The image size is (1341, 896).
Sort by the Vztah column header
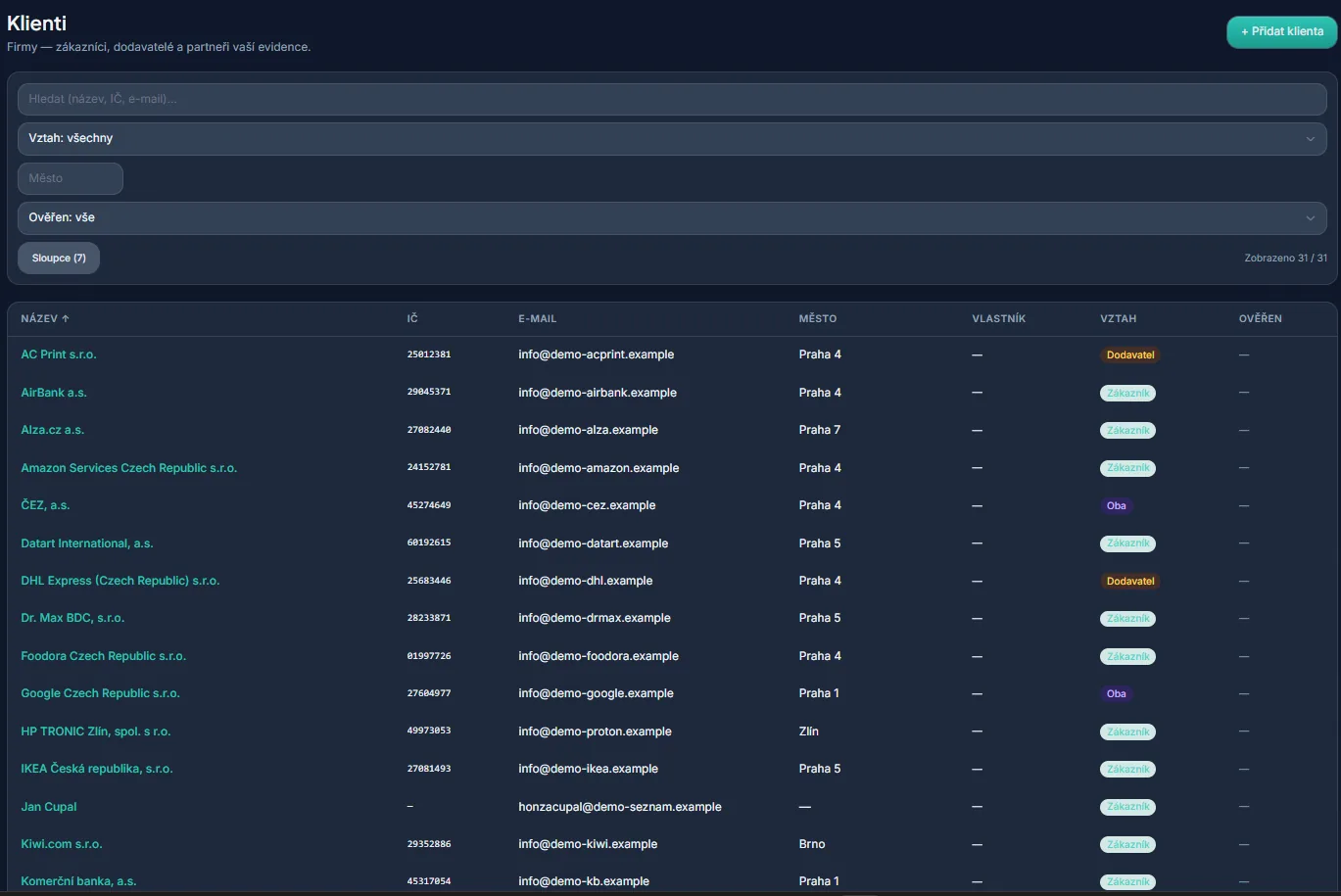pos(1119,318)
